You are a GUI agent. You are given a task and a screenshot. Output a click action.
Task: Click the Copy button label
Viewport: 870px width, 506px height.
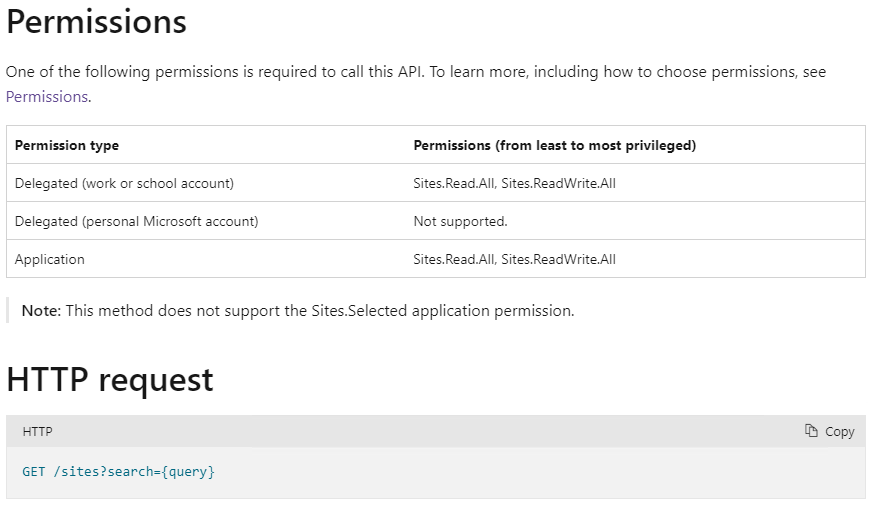point(839,432)
